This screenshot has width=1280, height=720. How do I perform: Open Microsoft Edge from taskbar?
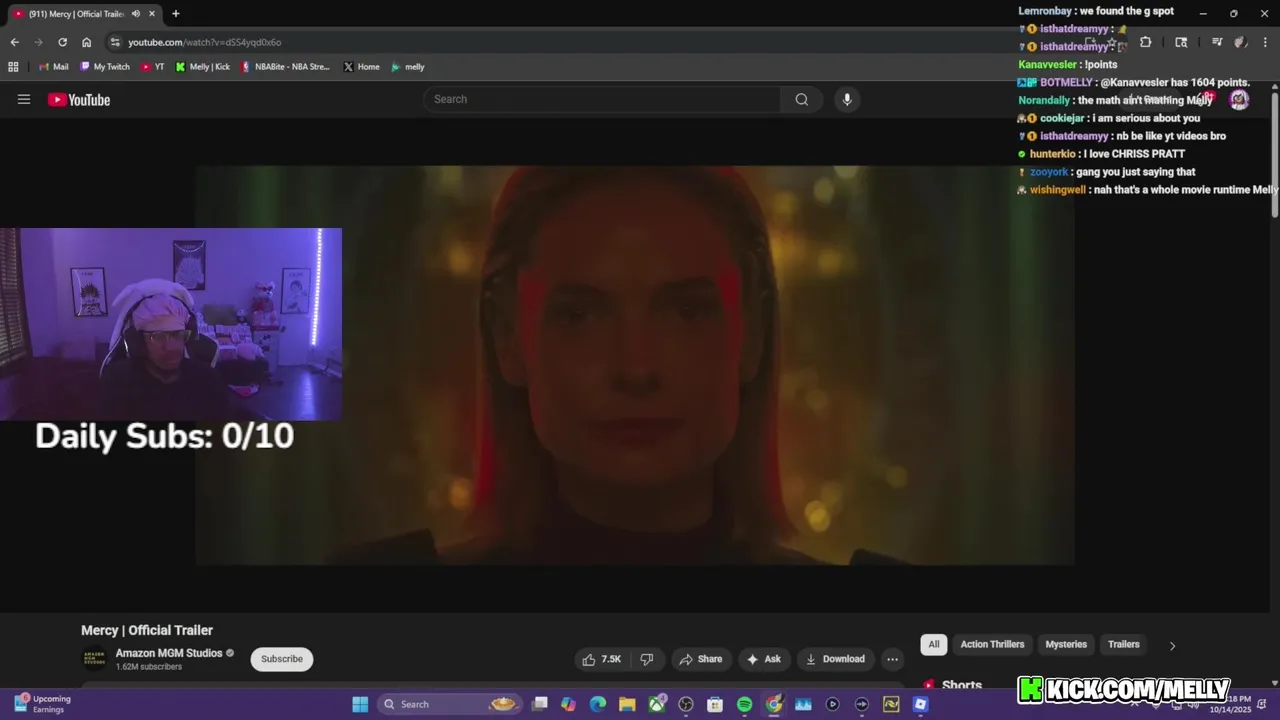pyautogui.click(x=598, y=704)
